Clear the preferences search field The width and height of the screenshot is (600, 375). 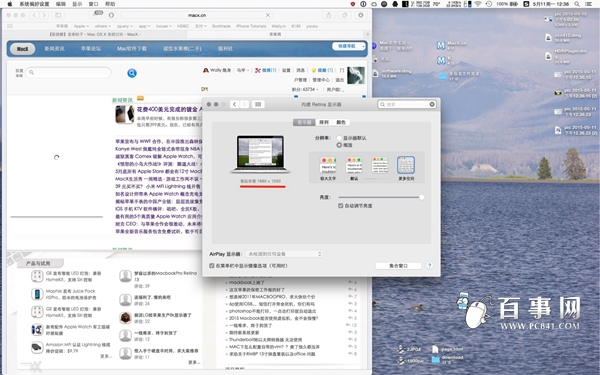click(x=432, y=104)
